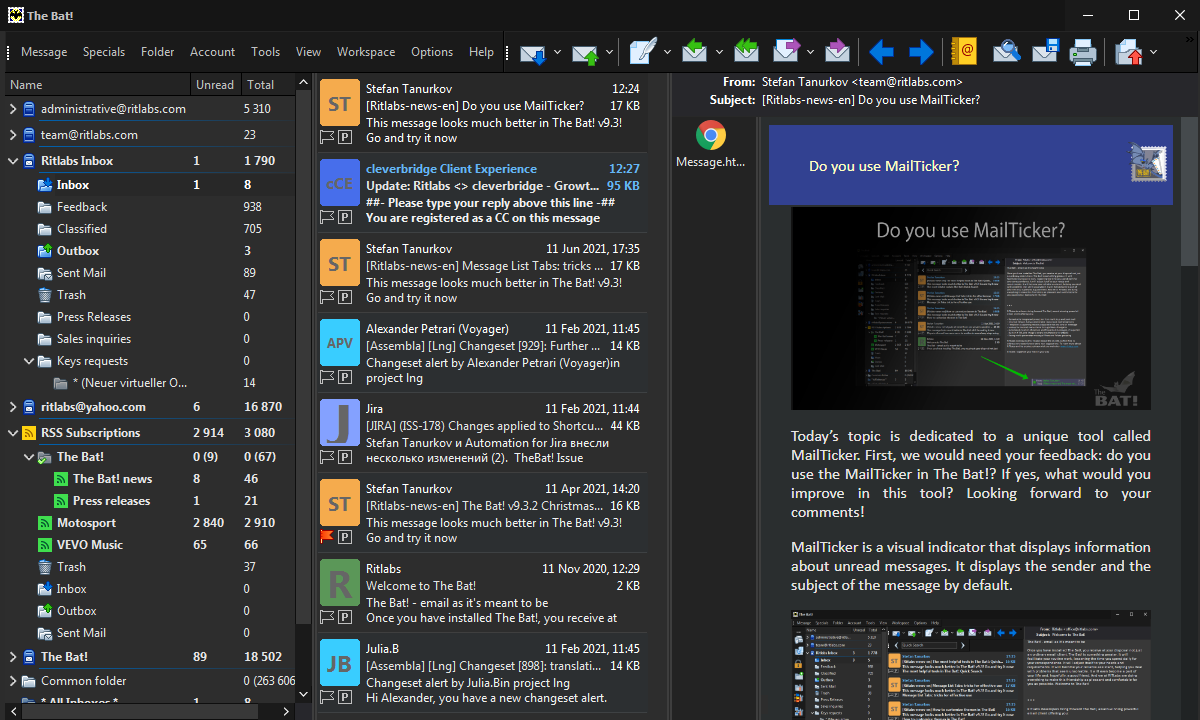Click the Send Queued Mail toolbar icon

click(x=586, y=52)
